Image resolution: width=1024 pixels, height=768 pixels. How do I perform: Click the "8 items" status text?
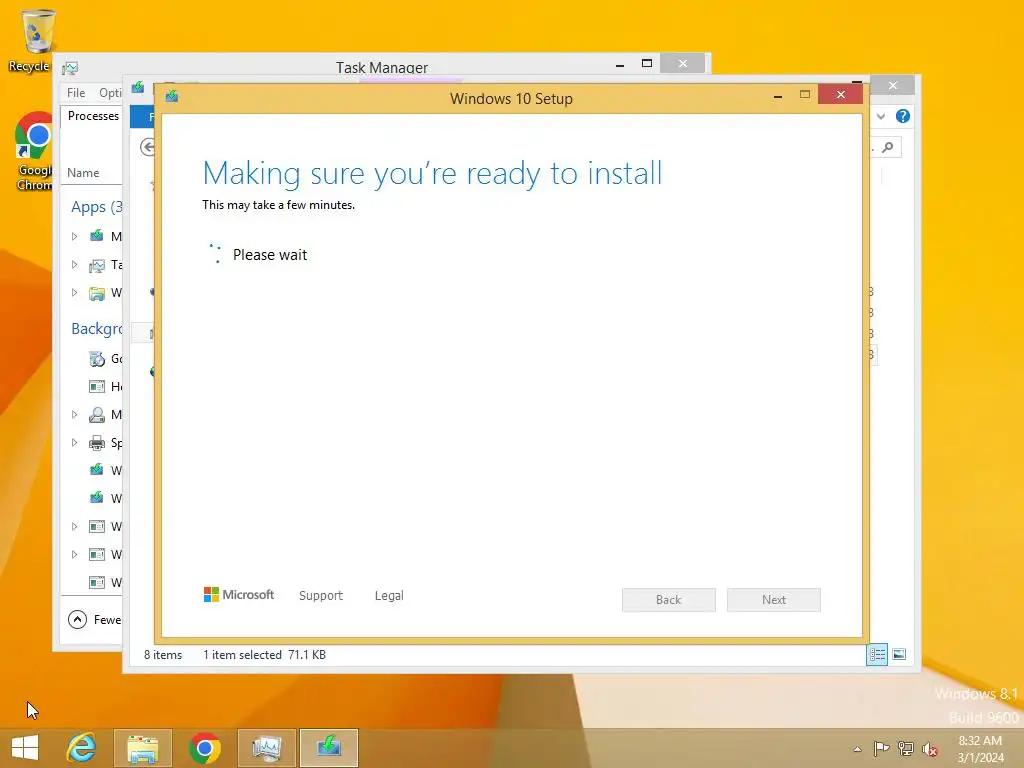(x=163, y=654)
